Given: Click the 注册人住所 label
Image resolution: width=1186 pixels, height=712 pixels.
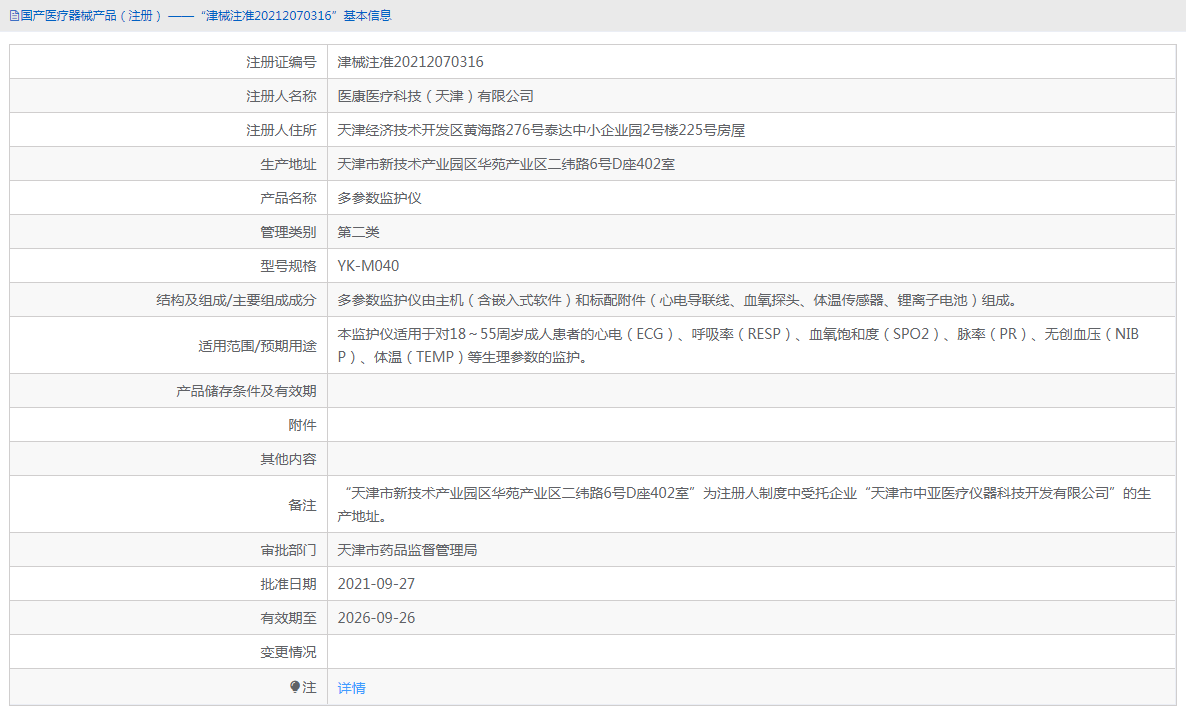Looking at the screenshot, I should click(x=281, y=130).
